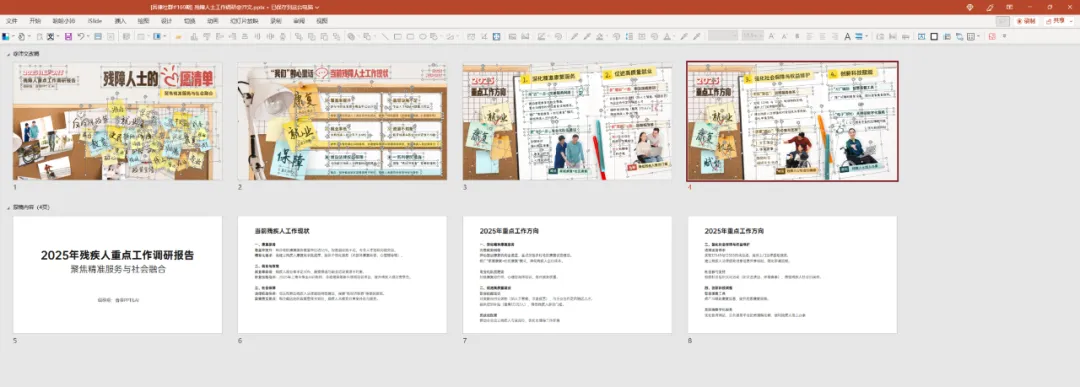Select slide 8 thumbnail
Screen dimensions: 1080x387
792,275
